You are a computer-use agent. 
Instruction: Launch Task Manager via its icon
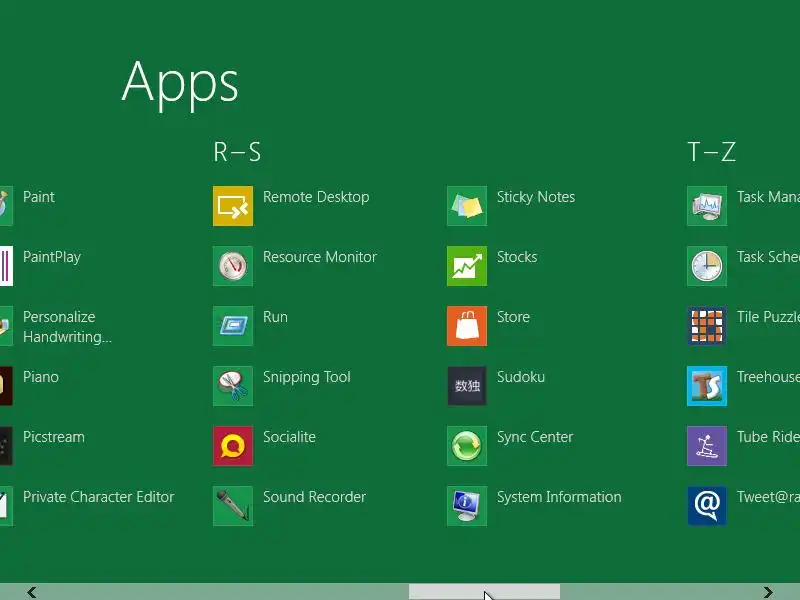tap(707, 206)
